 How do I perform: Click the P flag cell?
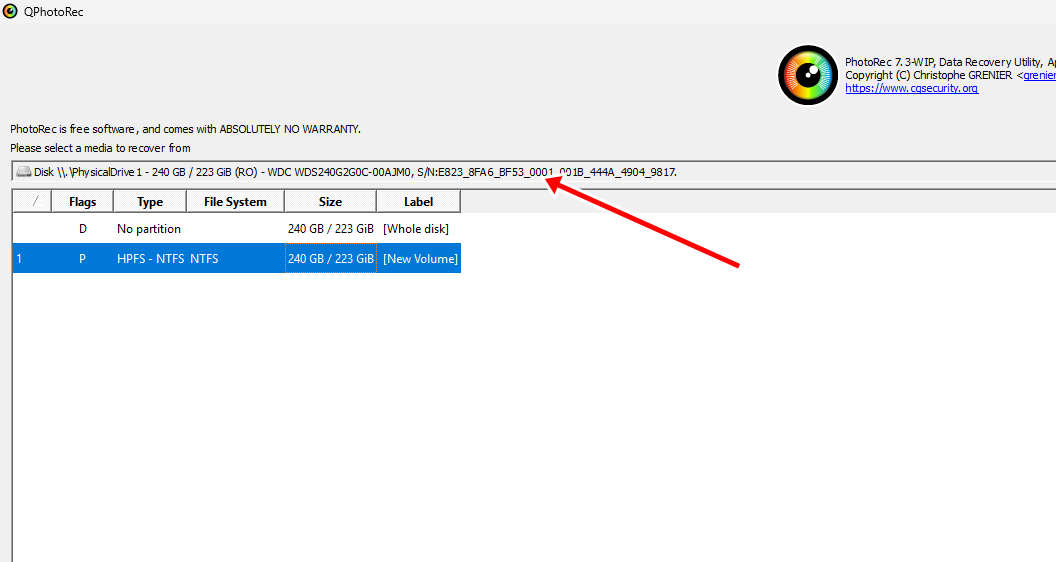coord(82,259)
